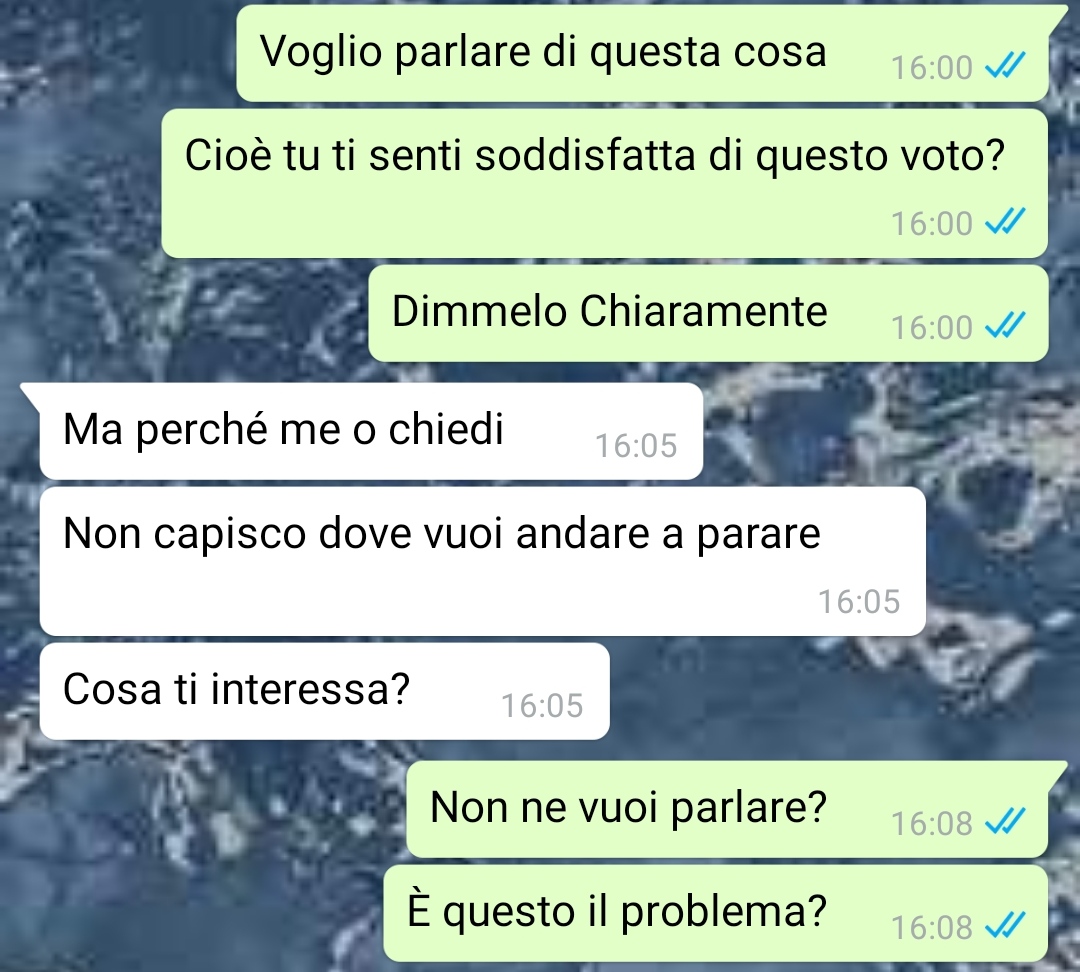The height and width of the screenshot is (972, 1080).
Task: Select 'Cioè tu ti senti soddisfatta' message text
Action: pos(595,155)
